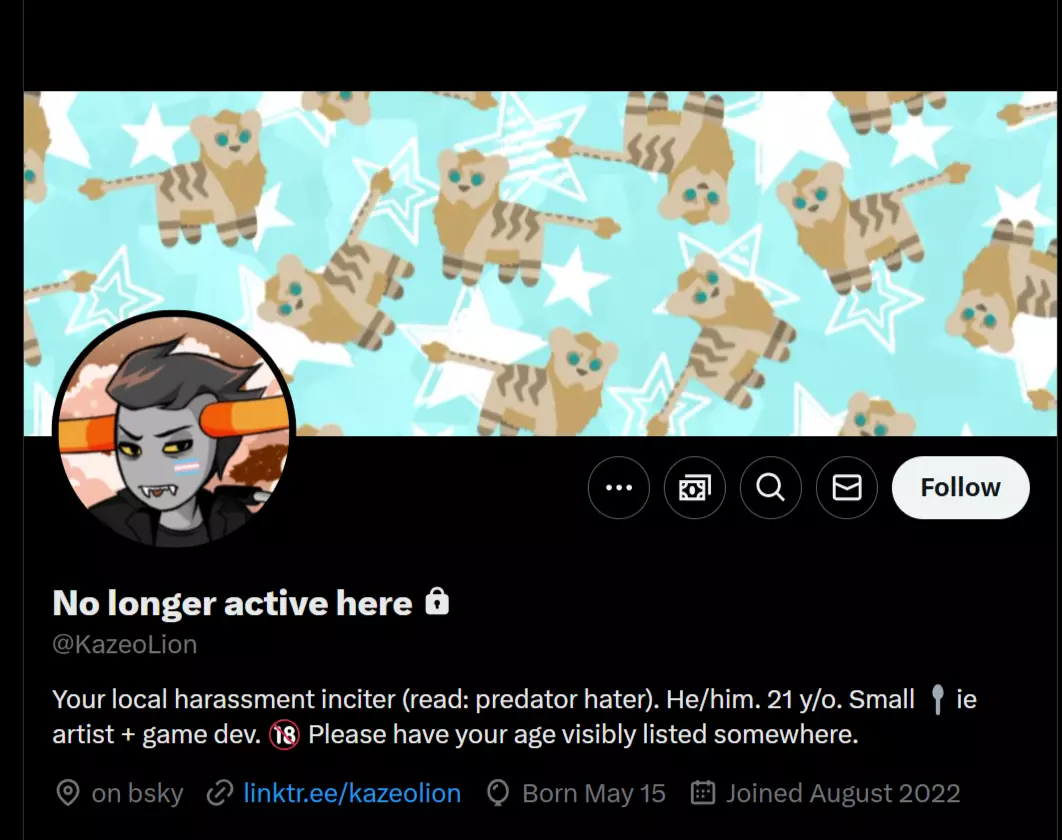
Task: Click the on bsky location text
Action: coord(137,793)
